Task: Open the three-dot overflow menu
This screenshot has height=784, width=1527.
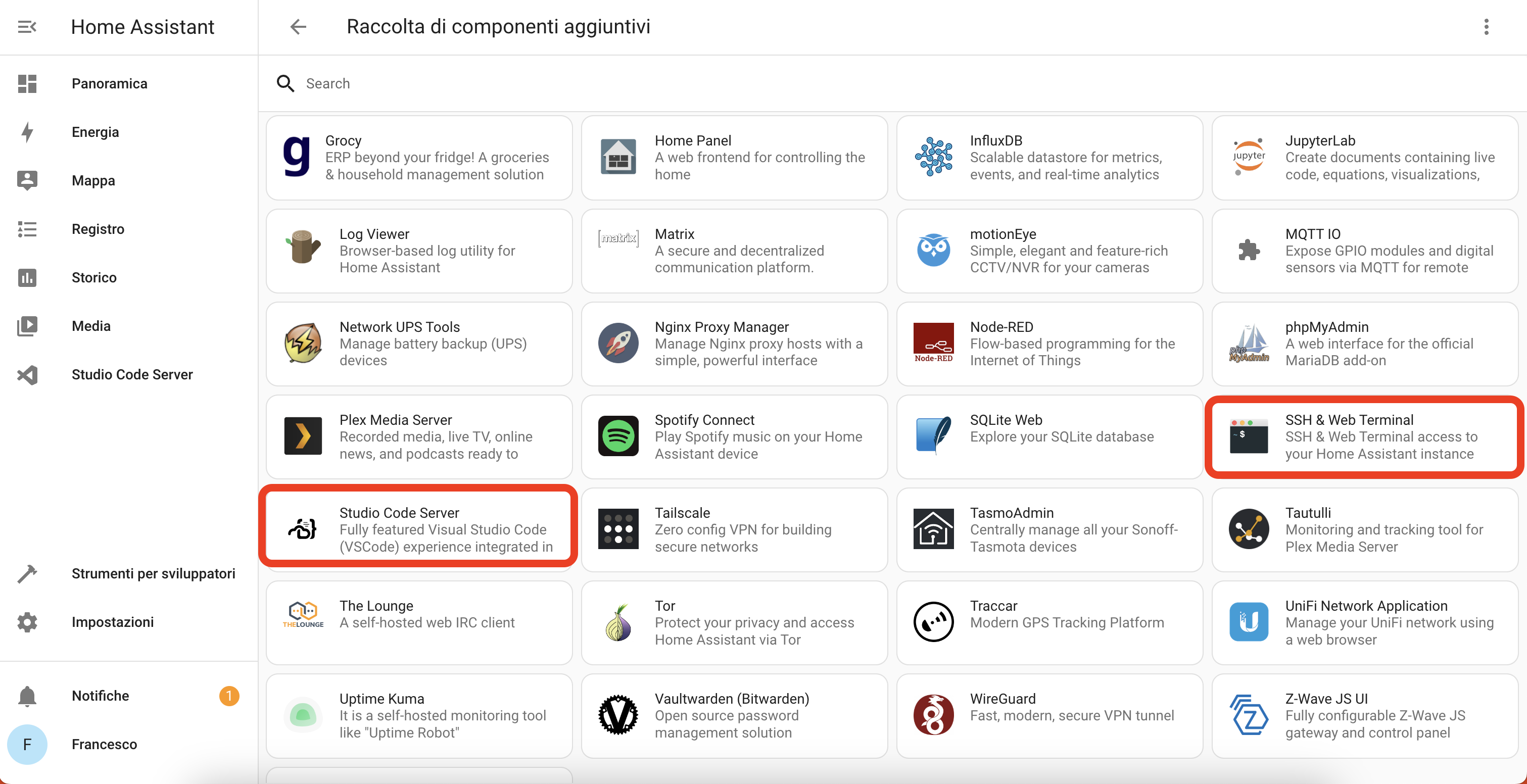Action: point(1486,27)
